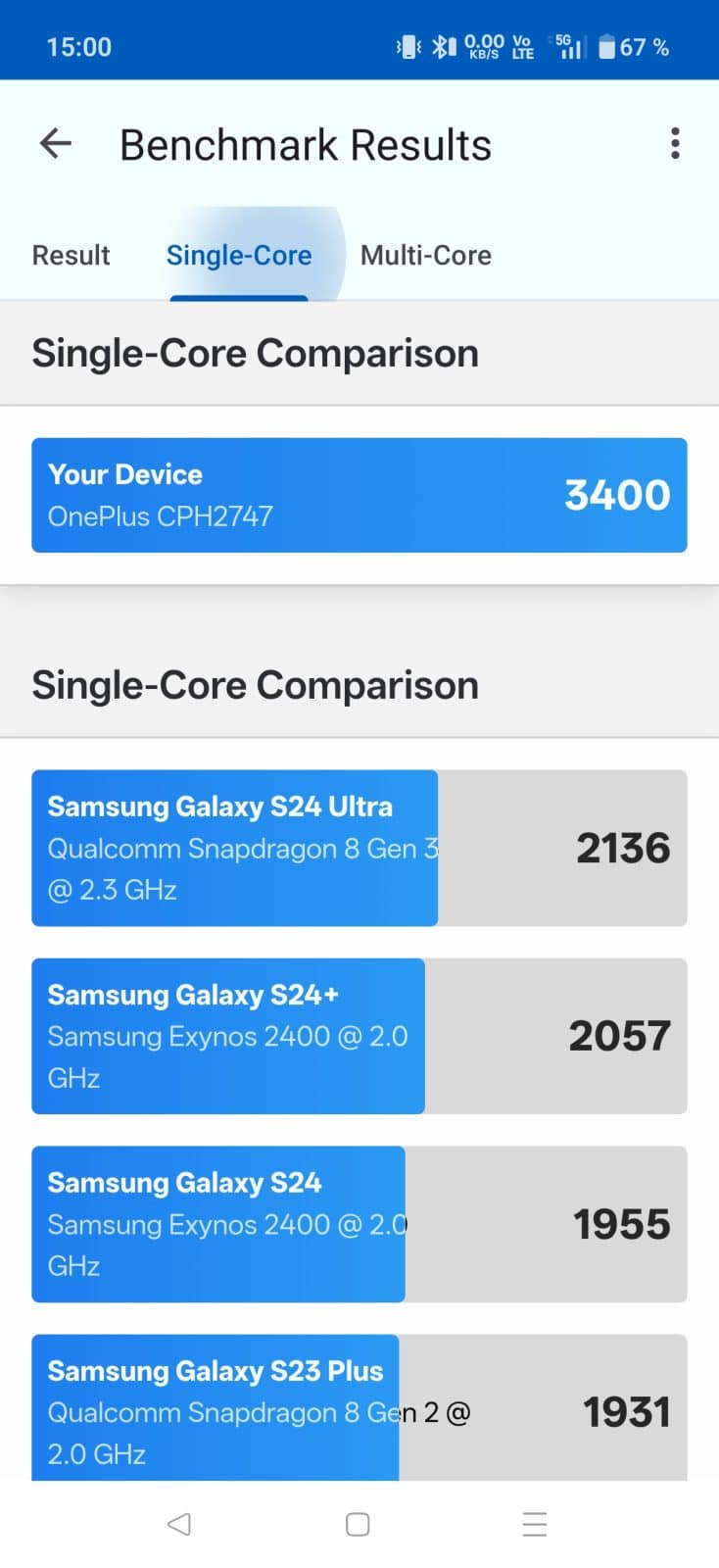
Task: Tap the 5G signal strength icon
Action: coord(569,47)
